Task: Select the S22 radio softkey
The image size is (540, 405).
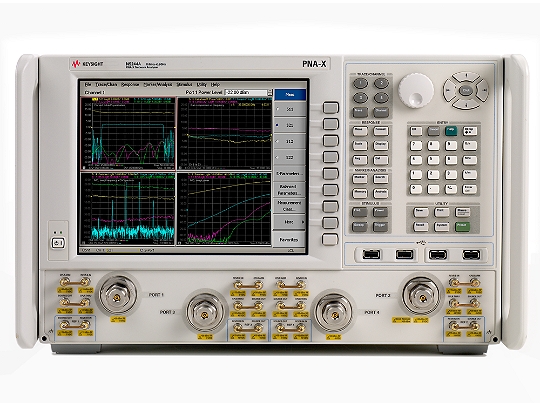Action: tap(290, 157)
